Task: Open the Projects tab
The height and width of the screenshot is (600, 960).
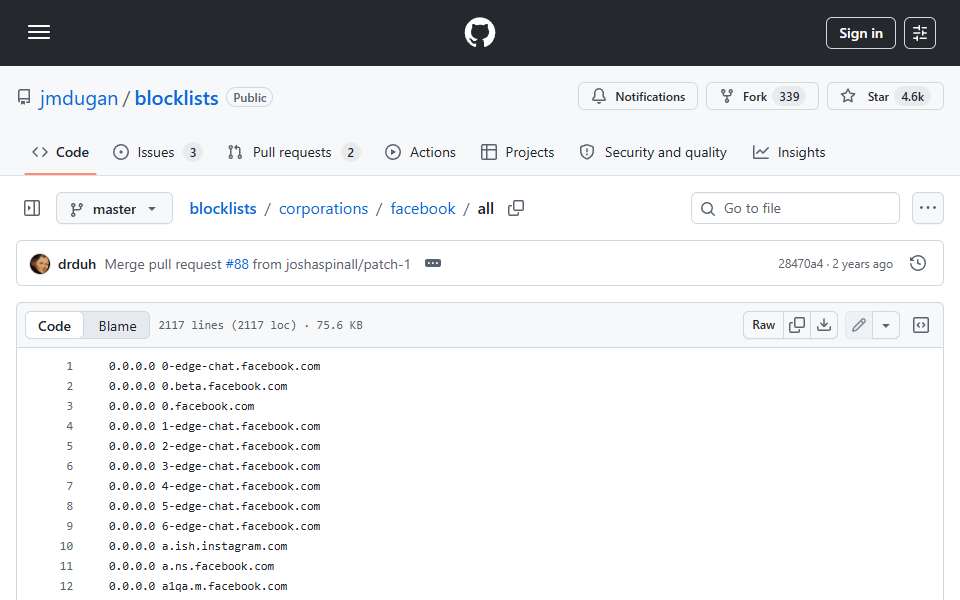Action: tap(517, 152)
